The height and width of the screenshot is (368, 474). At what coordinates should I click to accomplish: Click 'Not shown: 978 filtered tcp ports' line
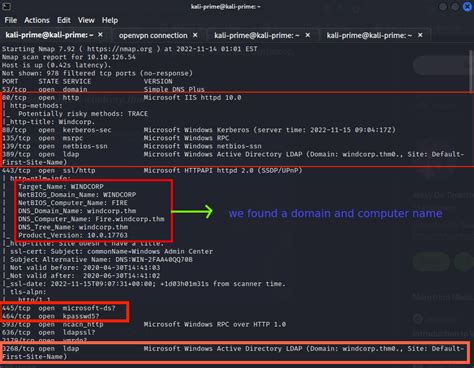pos(97,73)
